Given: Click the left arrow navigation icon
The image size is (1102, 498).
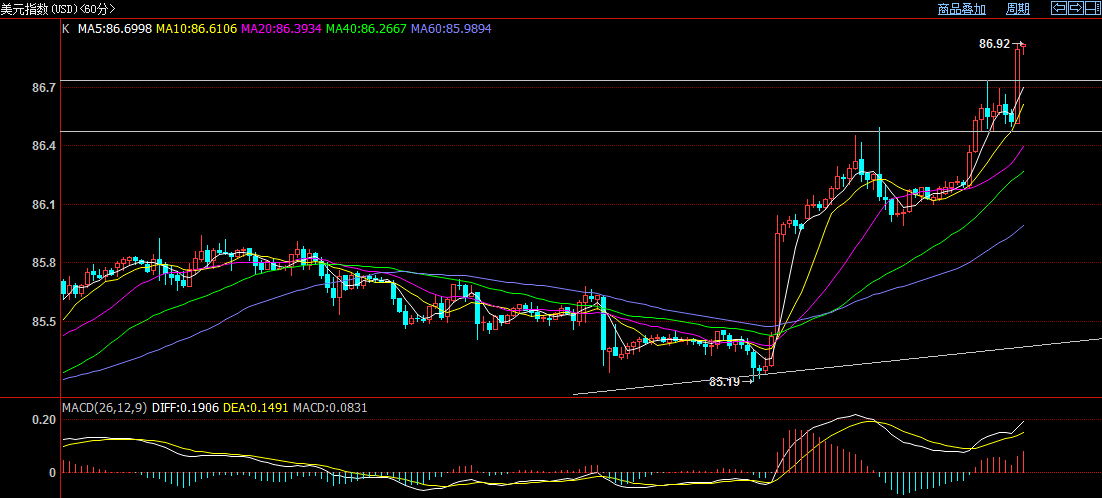Looking at the screenshot, I should [1059, 9].
